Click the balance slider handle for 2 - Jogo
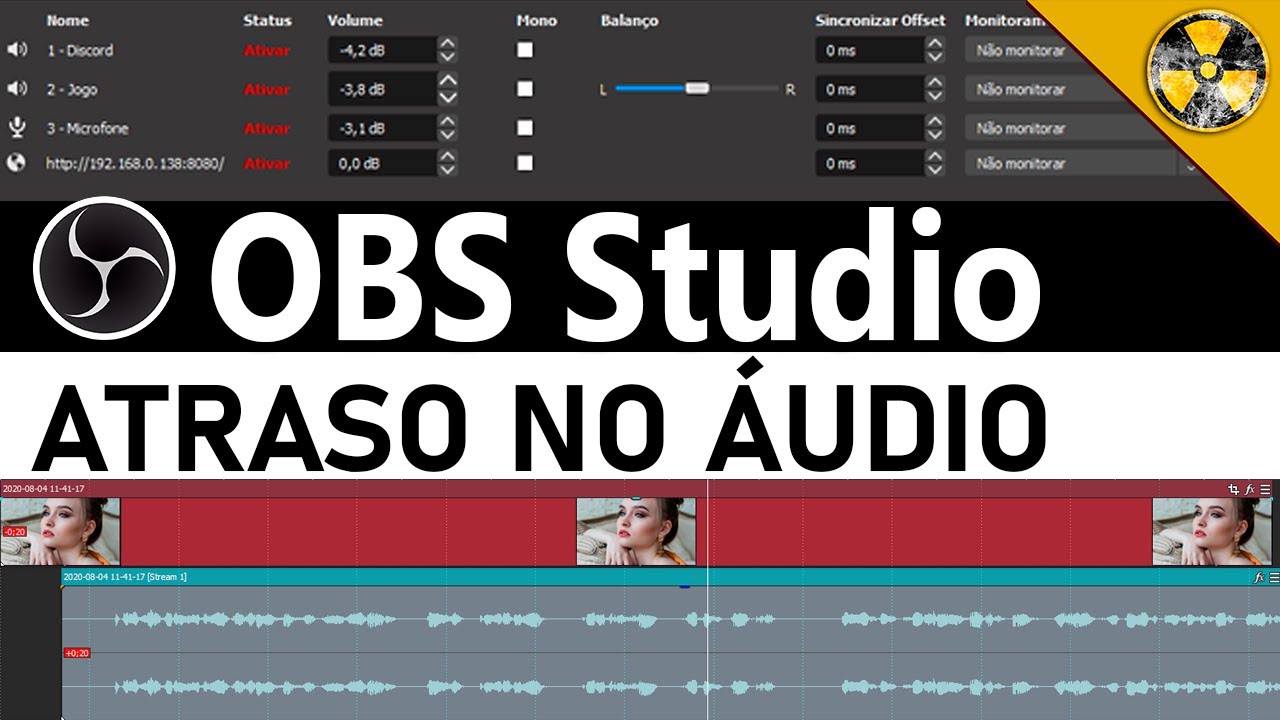This screenshot has height=720, width=1280. click(697, 89)
